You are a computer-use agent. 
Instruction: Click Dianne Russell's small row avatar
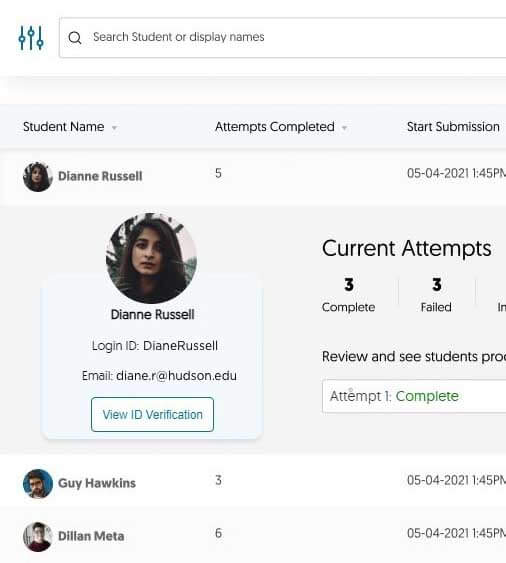click(38, 177)
